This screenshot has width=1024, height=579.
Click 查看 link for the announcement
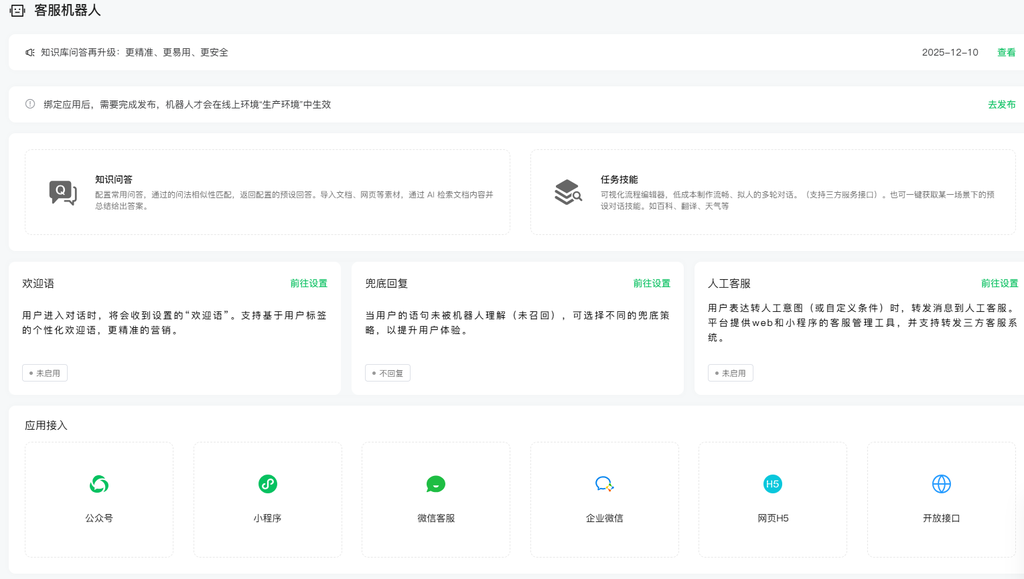pos(1006,52)
